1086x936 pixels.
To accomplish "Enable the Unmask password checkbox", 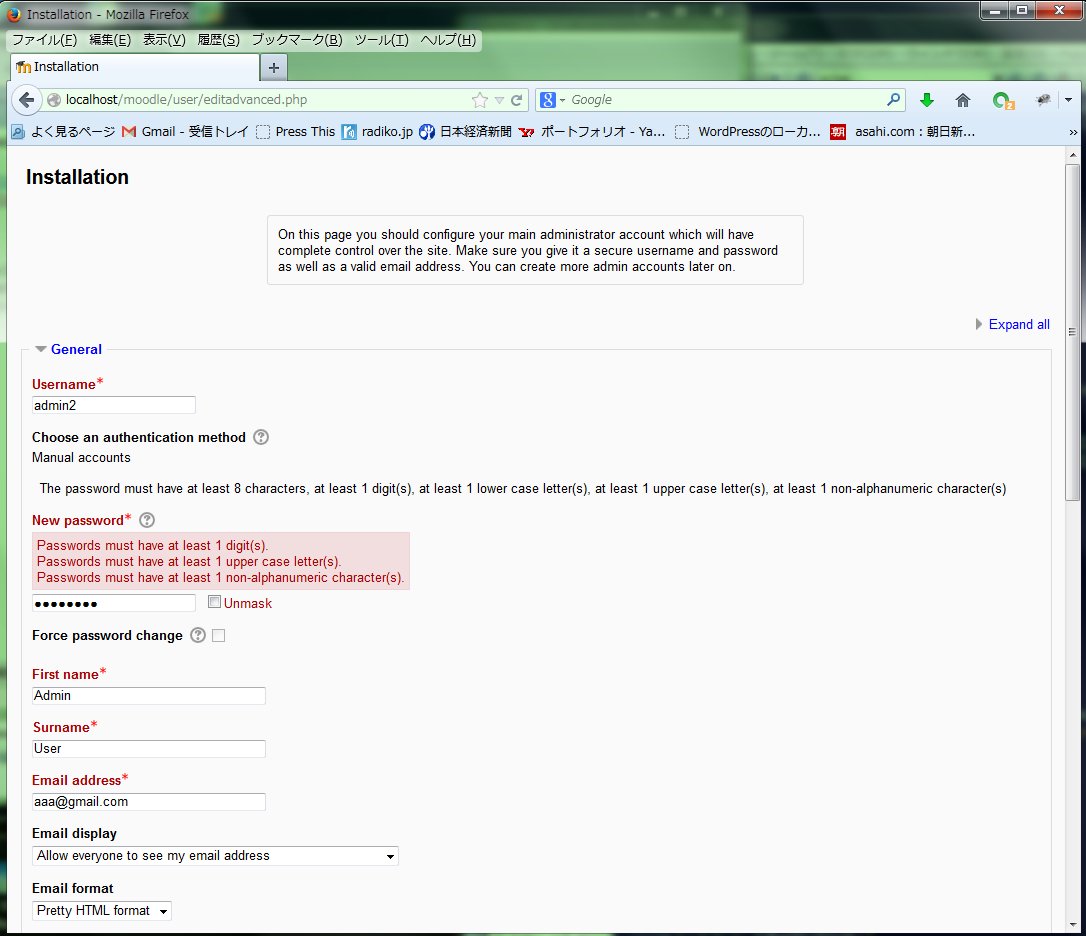I will point(214,602).
